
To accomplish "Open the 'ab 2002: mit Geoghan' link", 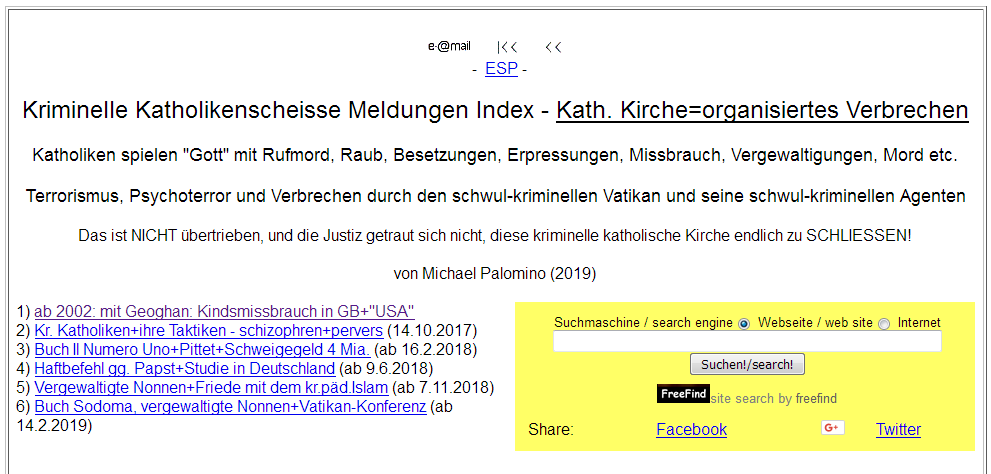I will tap(224, 311).
